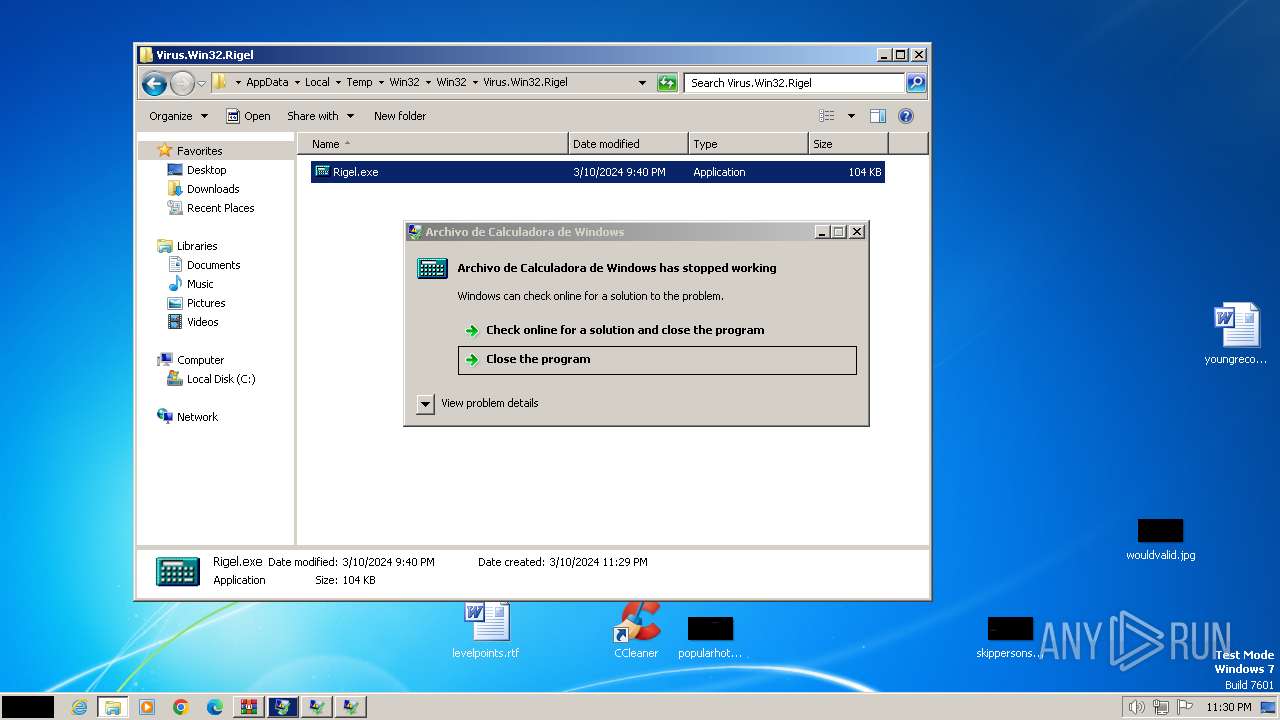Sort by the Date modified column
The width and height of the screenshot is (1280, 720).
[628, 144]
